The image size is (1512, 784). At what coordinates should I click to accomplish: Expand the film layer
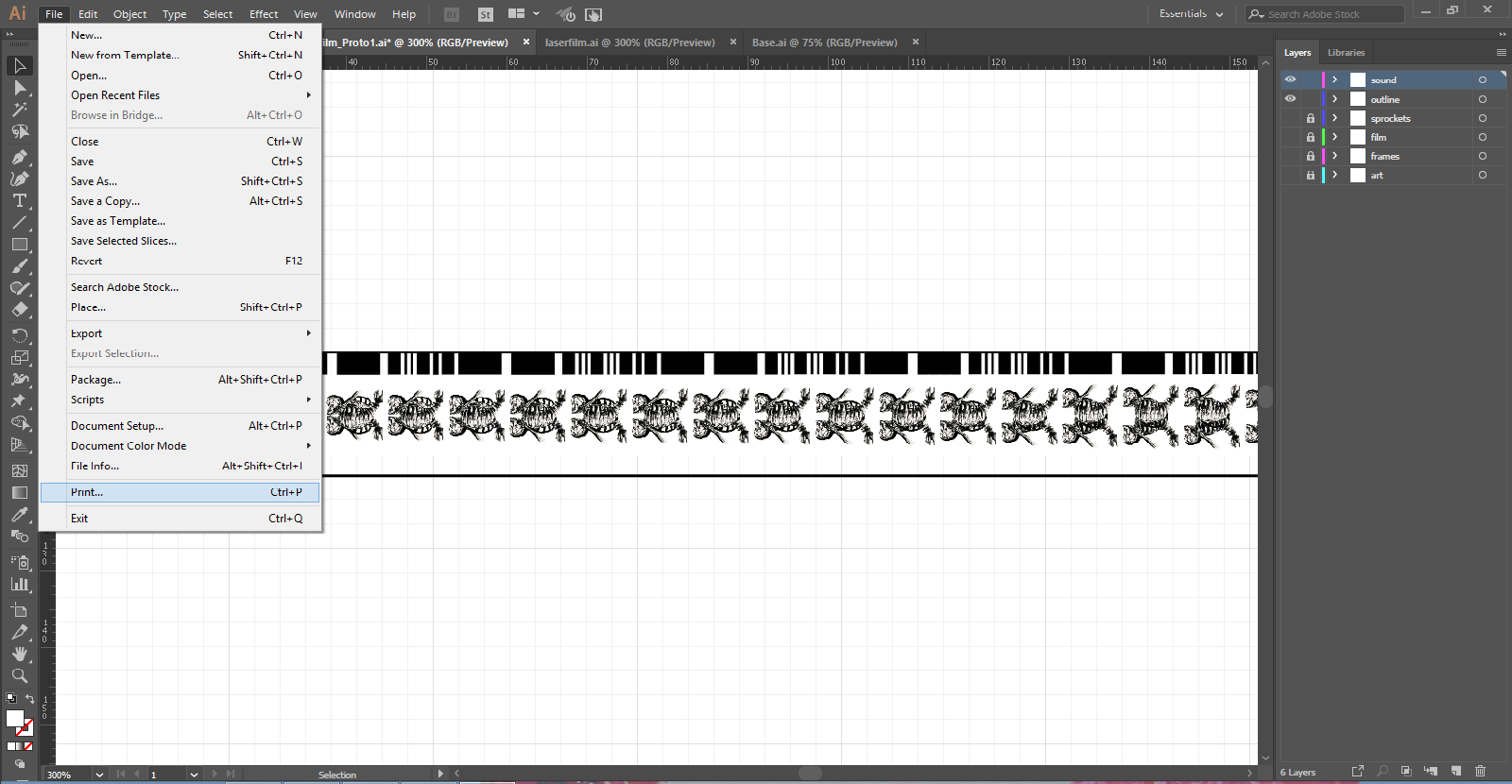click(1335, 137)
